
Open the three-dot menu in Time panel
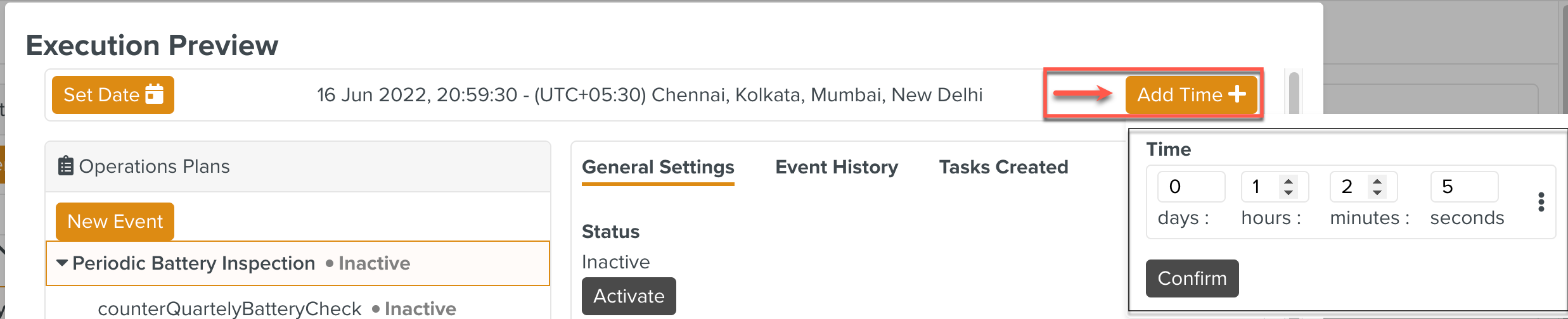click(1541, 202)
